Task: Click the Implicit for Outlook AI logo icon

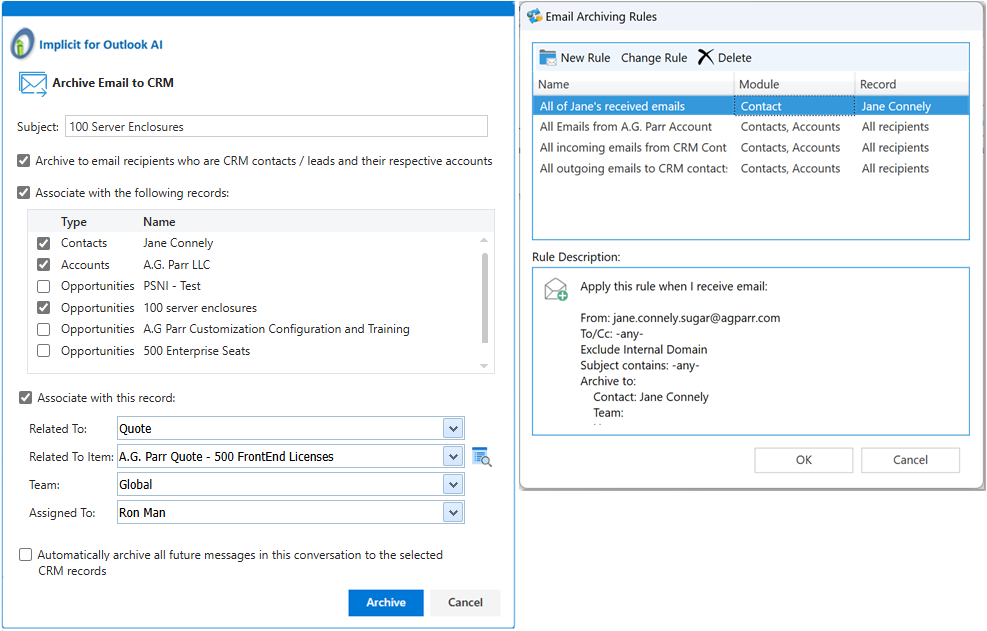Action: pos(22,45)
